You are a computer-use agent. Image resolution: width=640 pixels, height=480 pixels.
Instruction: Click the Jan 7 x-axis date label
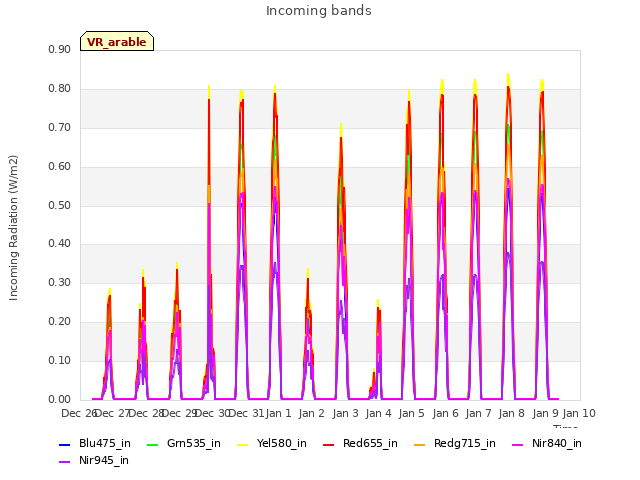[478, 413]
